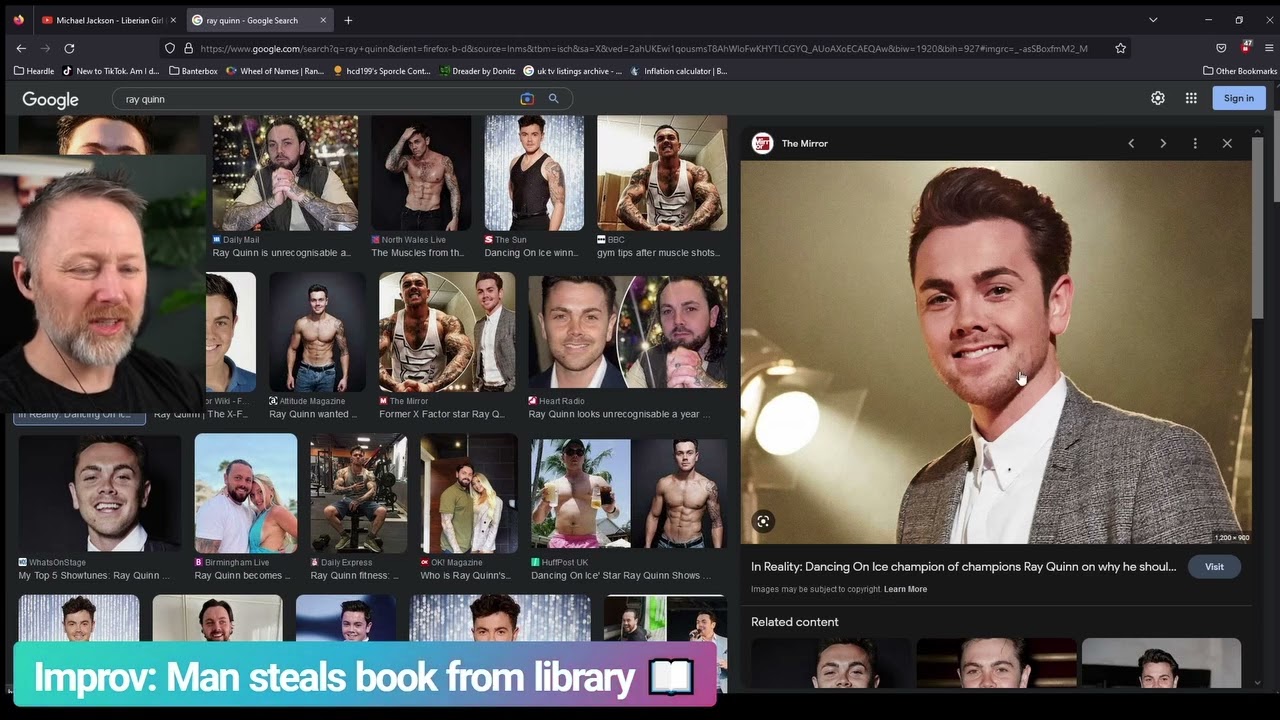The width and height of the screenshot is (1280, 720).
Task: Click the large Ray Quinn preview image
Action: click(x=996, y=352)
